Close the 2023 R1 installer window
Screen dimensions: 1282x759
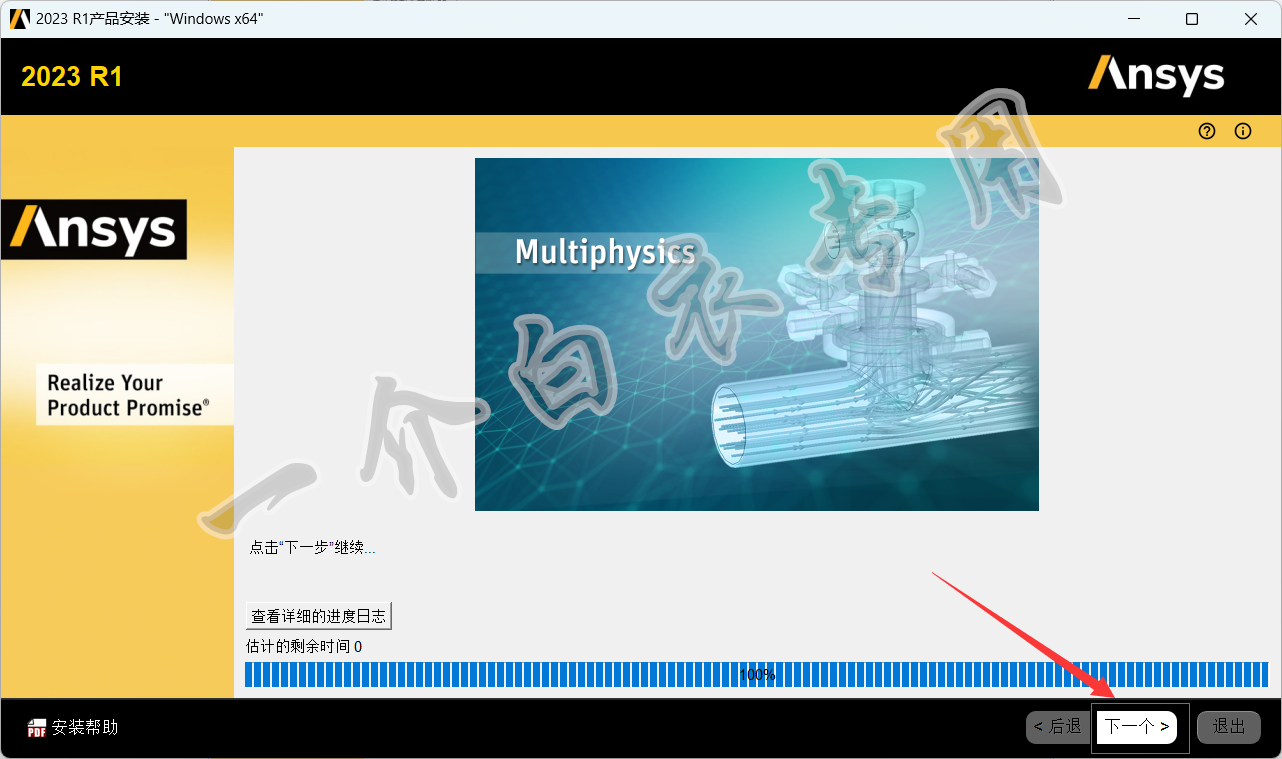[x=1251, y=19]
